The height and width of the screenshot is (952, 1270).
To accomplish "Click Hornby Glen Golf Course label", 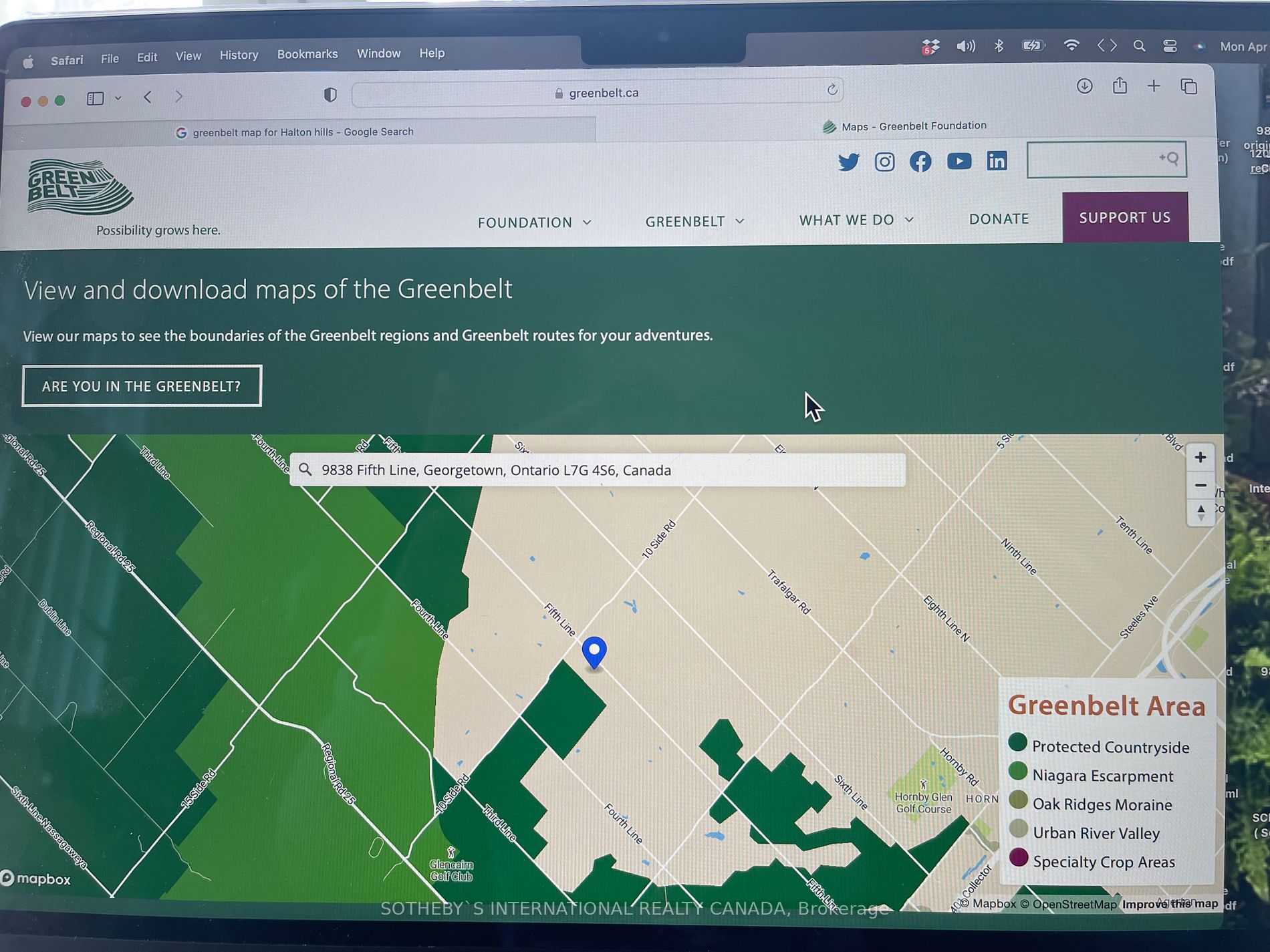I will pos(923,802).
